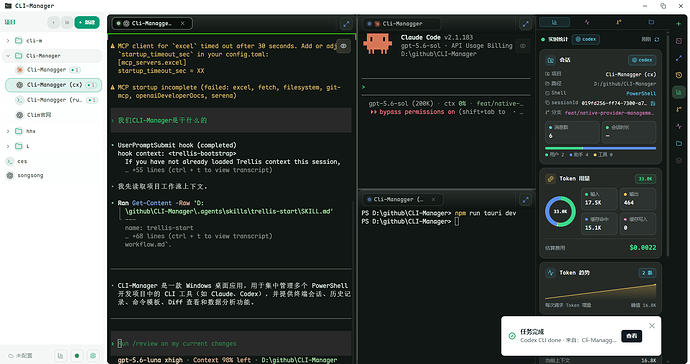Maximize the PowerShell terminal pane
The image size is (690, 364).
click(525, 200)
